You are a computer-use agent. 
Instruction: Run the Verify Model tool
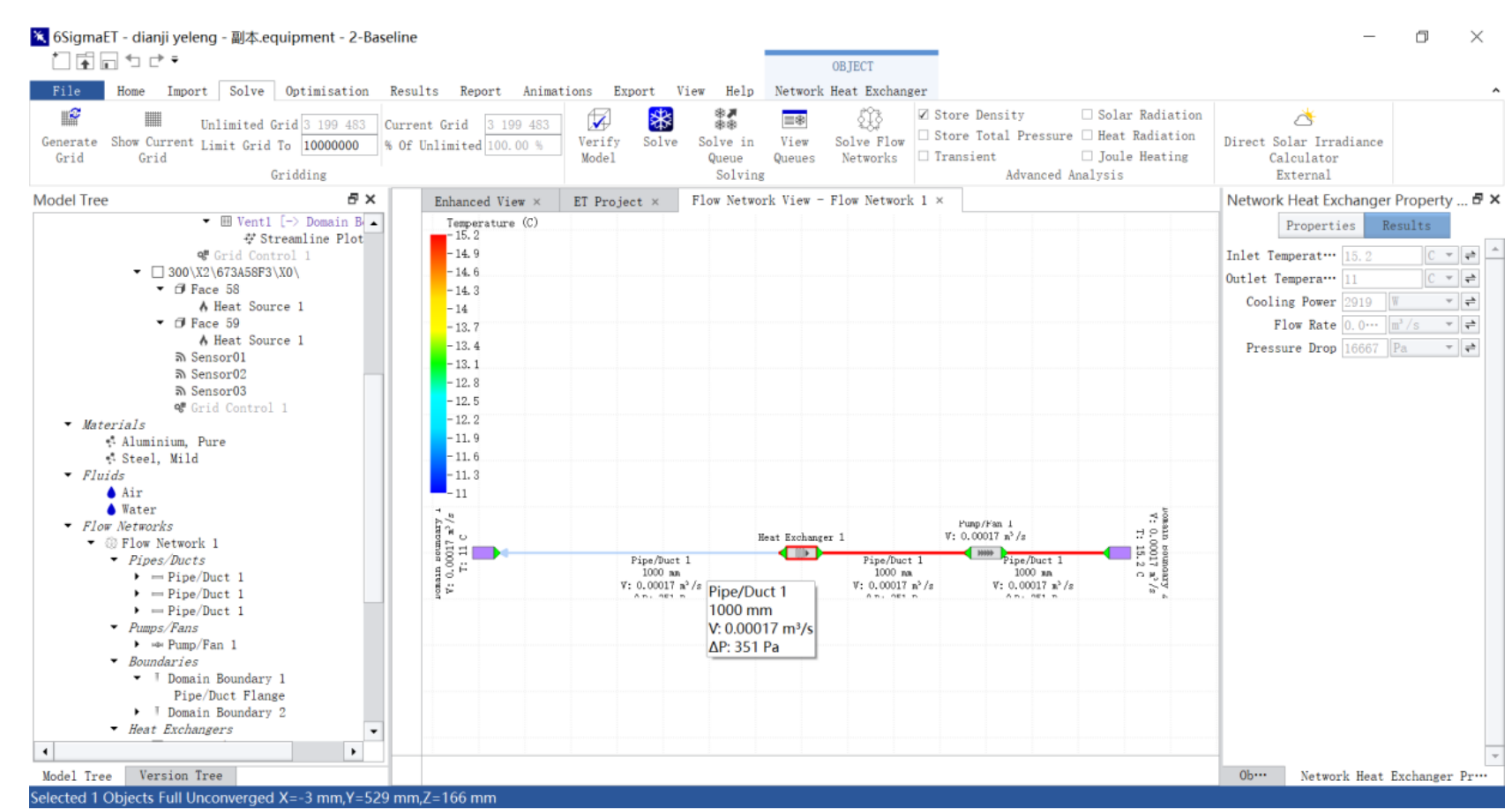[598, 119]
